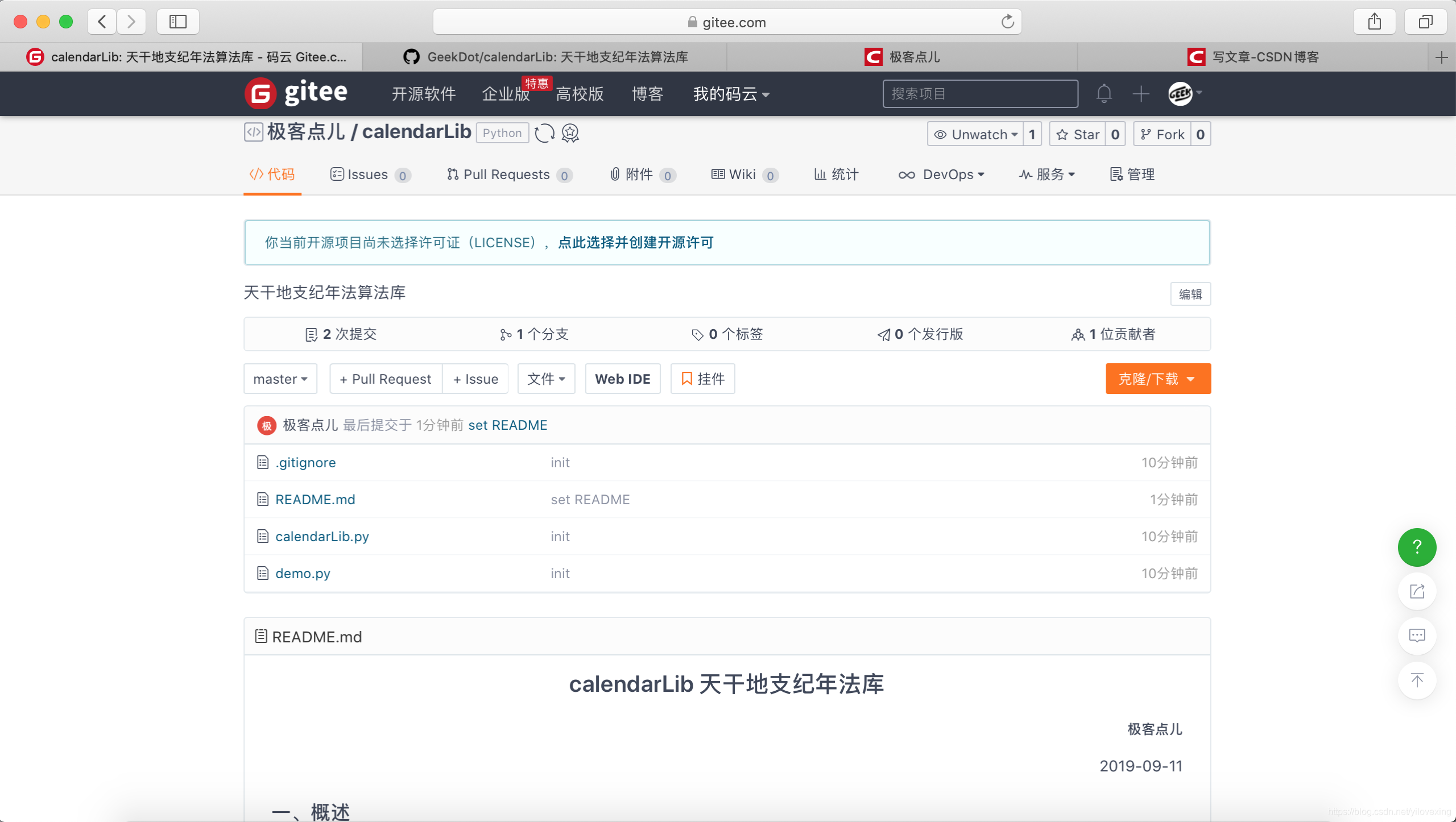This screenshot has height=822, width=1456.
Task: Open the Pull Requests tab
Action: 510,175
